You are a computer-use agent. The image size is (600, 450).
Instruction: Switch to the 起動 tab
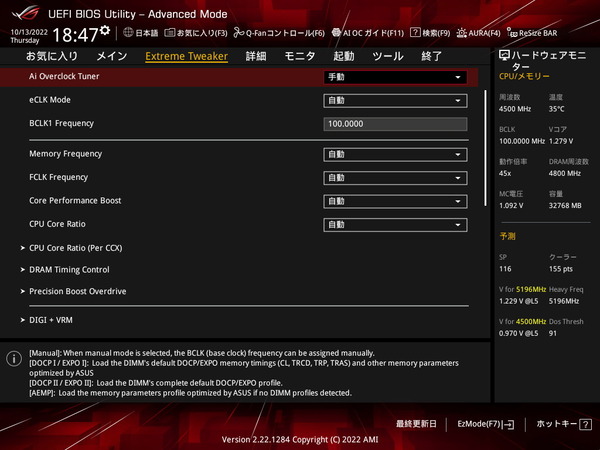(343, 56)
